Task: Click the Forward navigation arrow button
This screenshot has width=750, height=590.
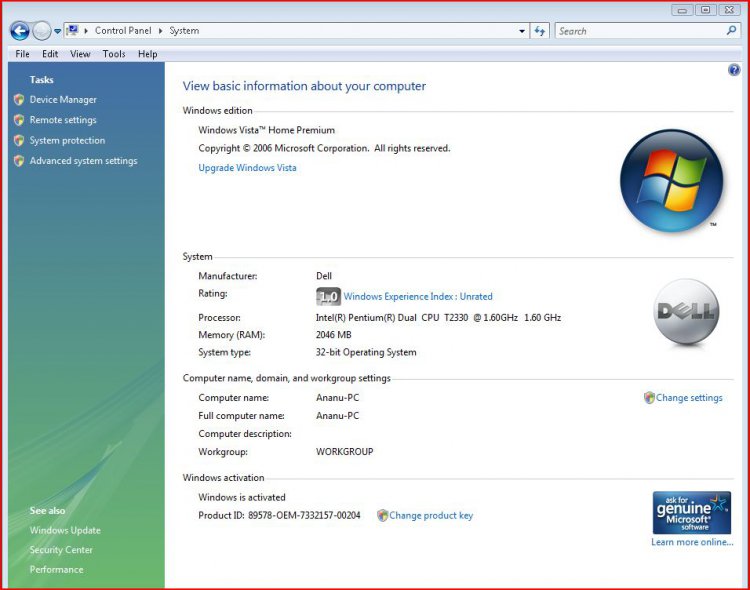Action: 42,32
